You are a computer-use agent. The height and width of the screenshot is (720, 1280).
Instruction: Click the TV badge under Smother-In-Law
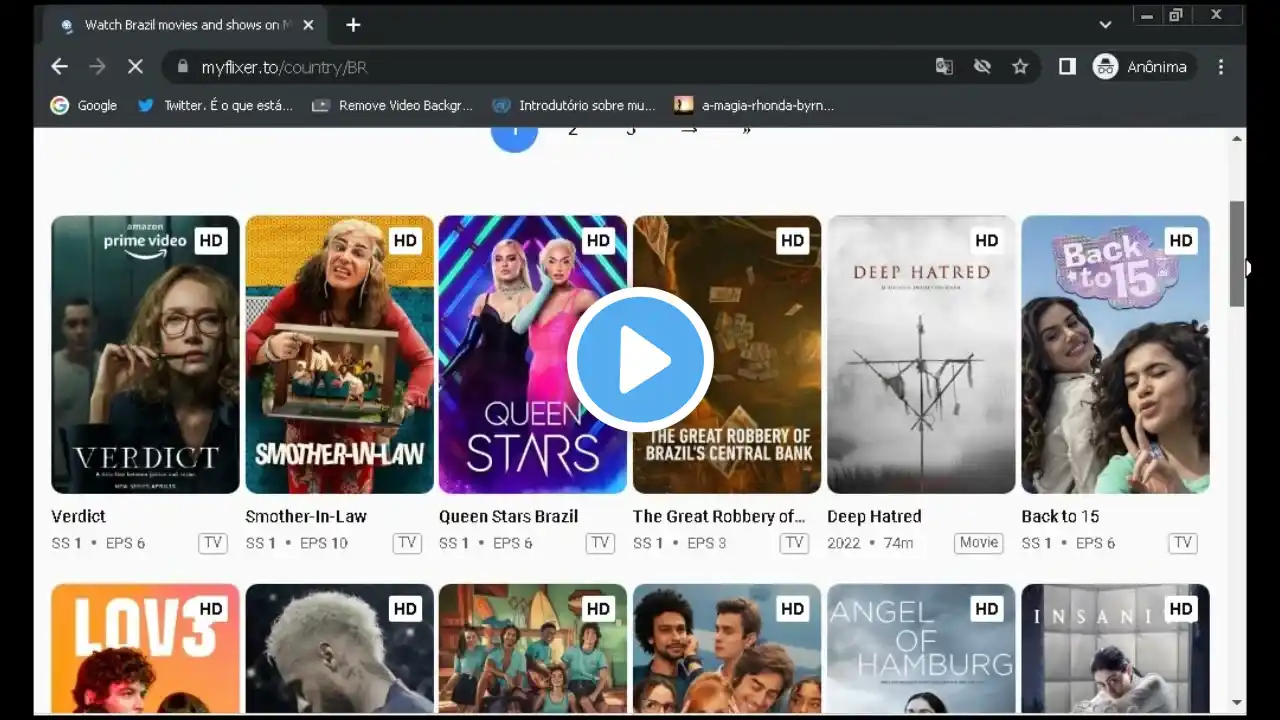point(406,543)
